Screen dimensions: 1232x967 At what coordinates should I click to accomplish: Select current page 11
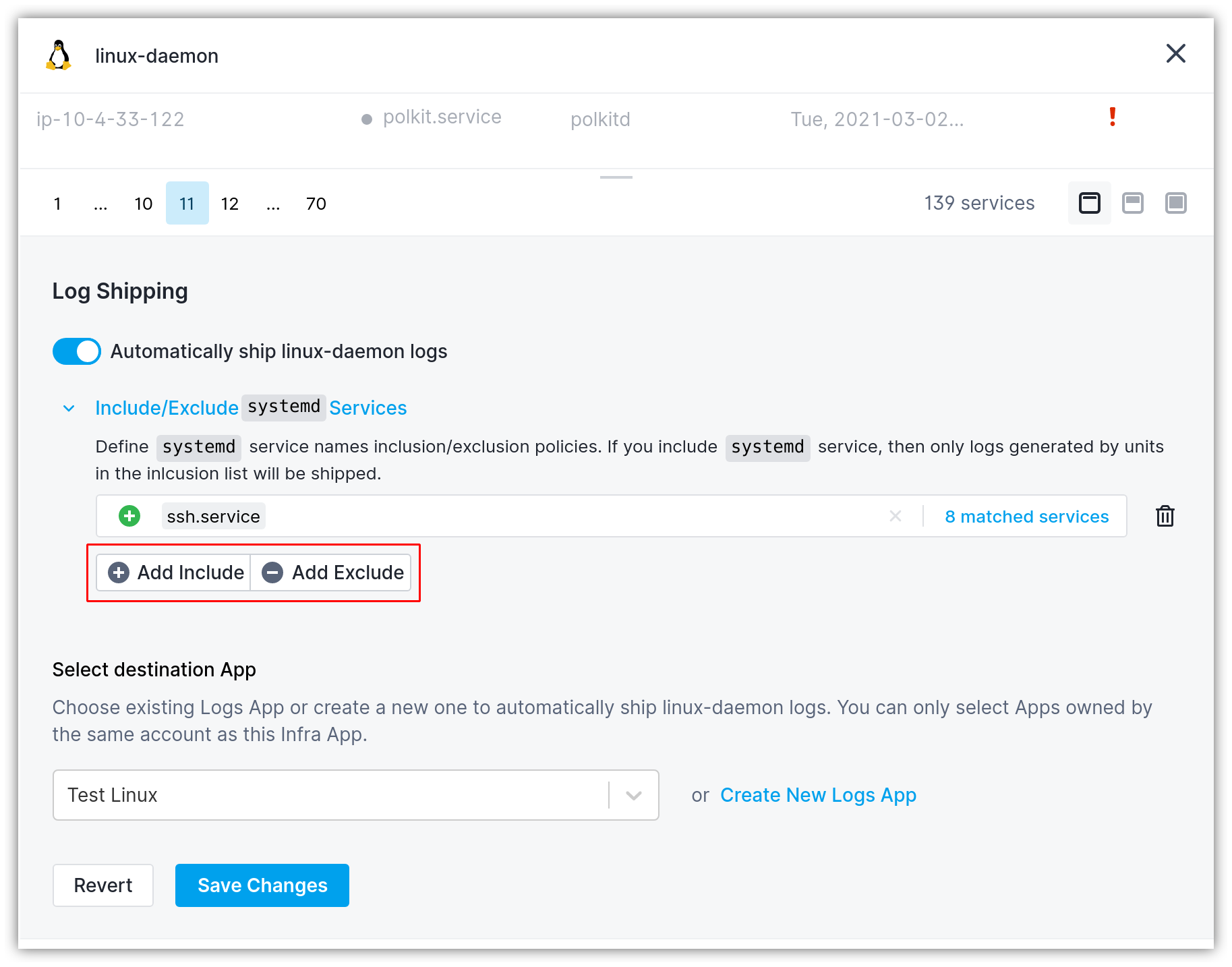click(x=187, y=203)
